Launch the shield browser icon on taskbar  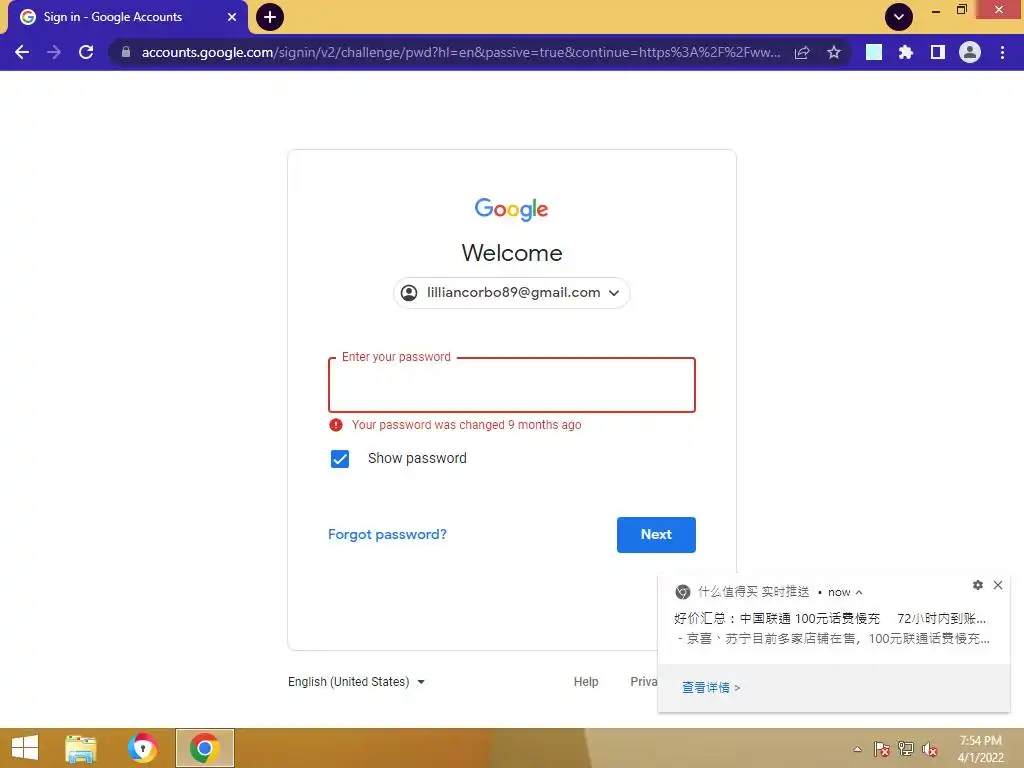142,748
